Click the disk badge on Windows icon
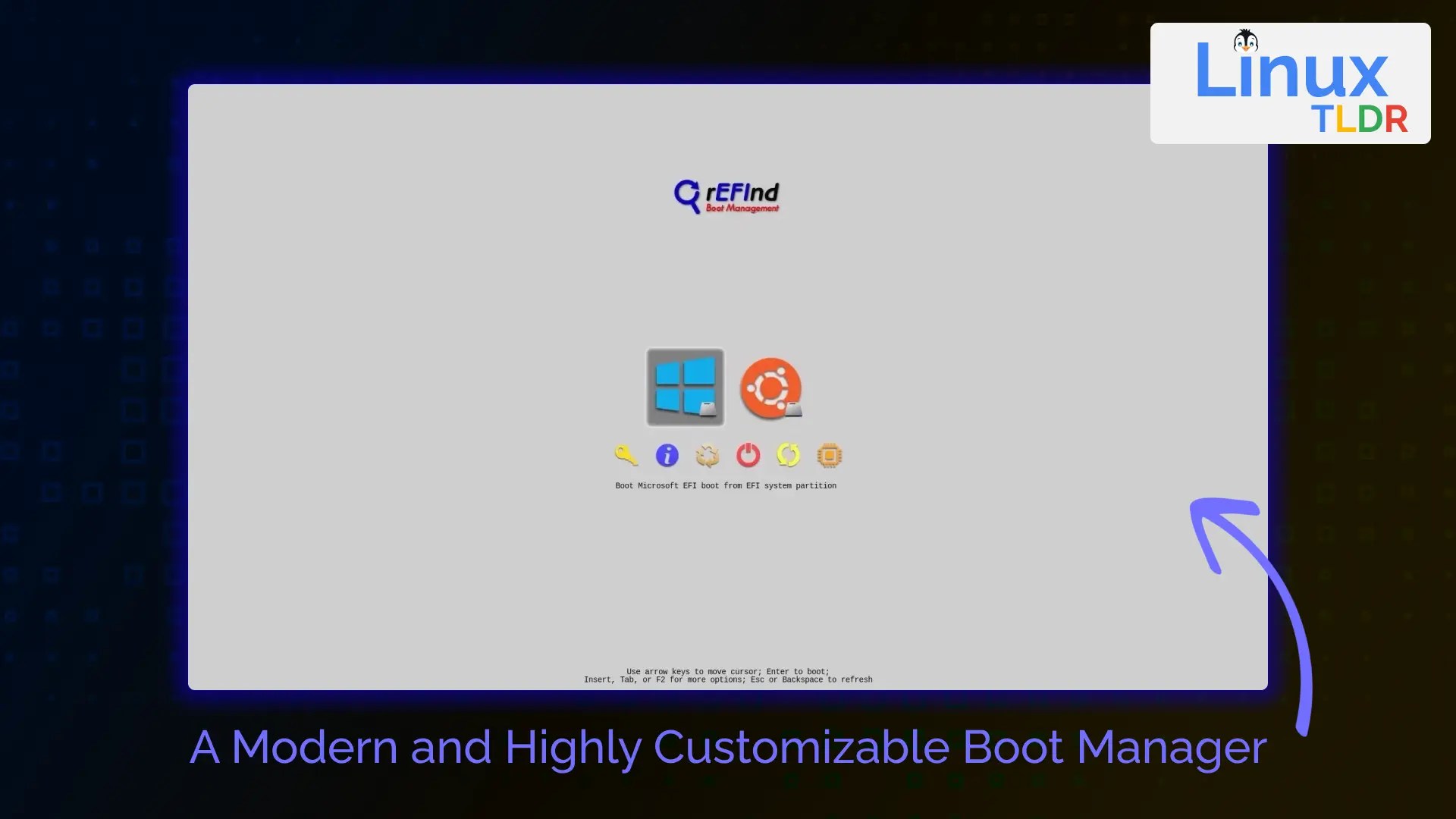1456x819 pixels. coord(708,409)
